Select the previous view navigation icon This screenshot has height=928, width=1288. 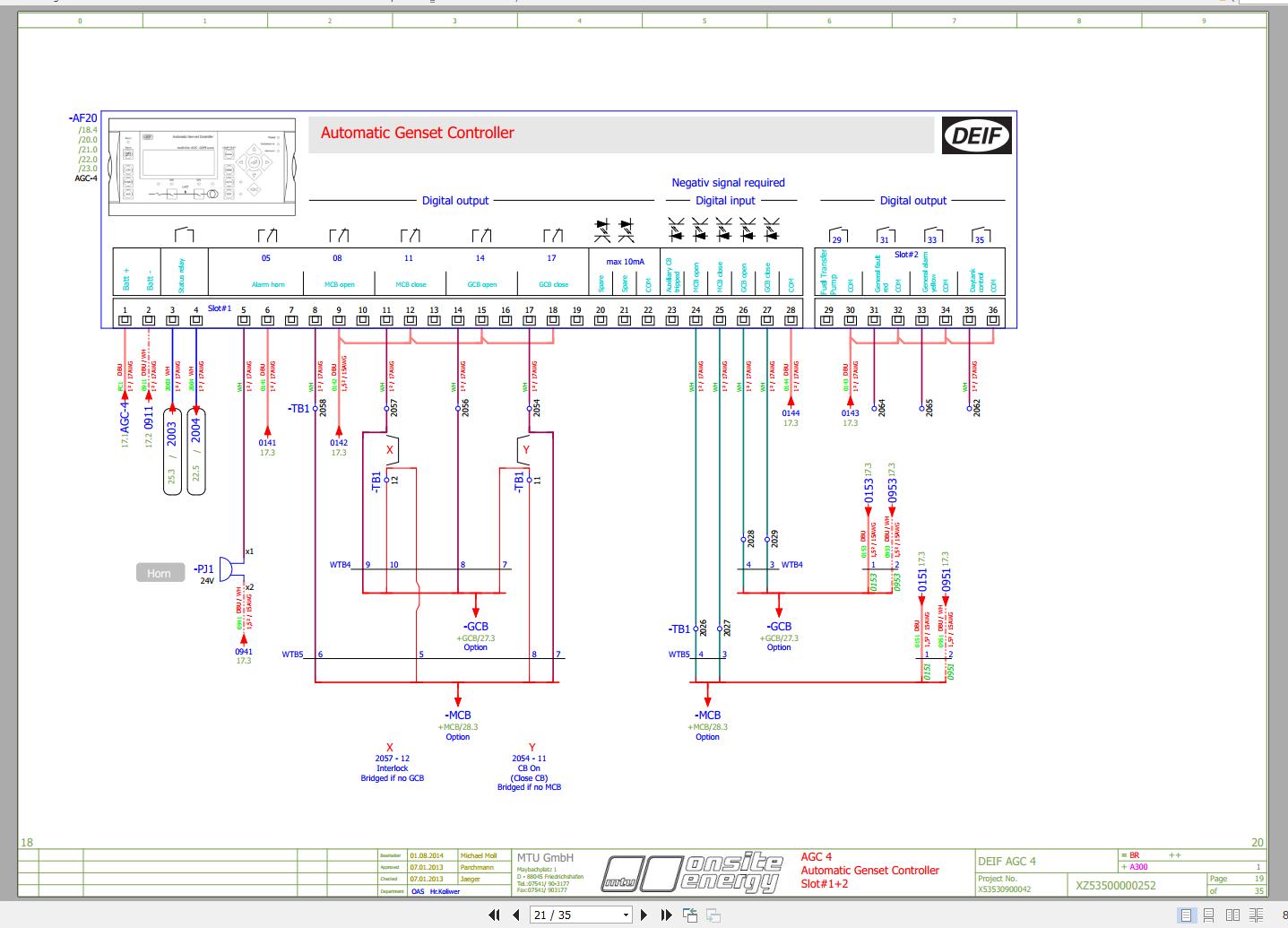[691, 915]
